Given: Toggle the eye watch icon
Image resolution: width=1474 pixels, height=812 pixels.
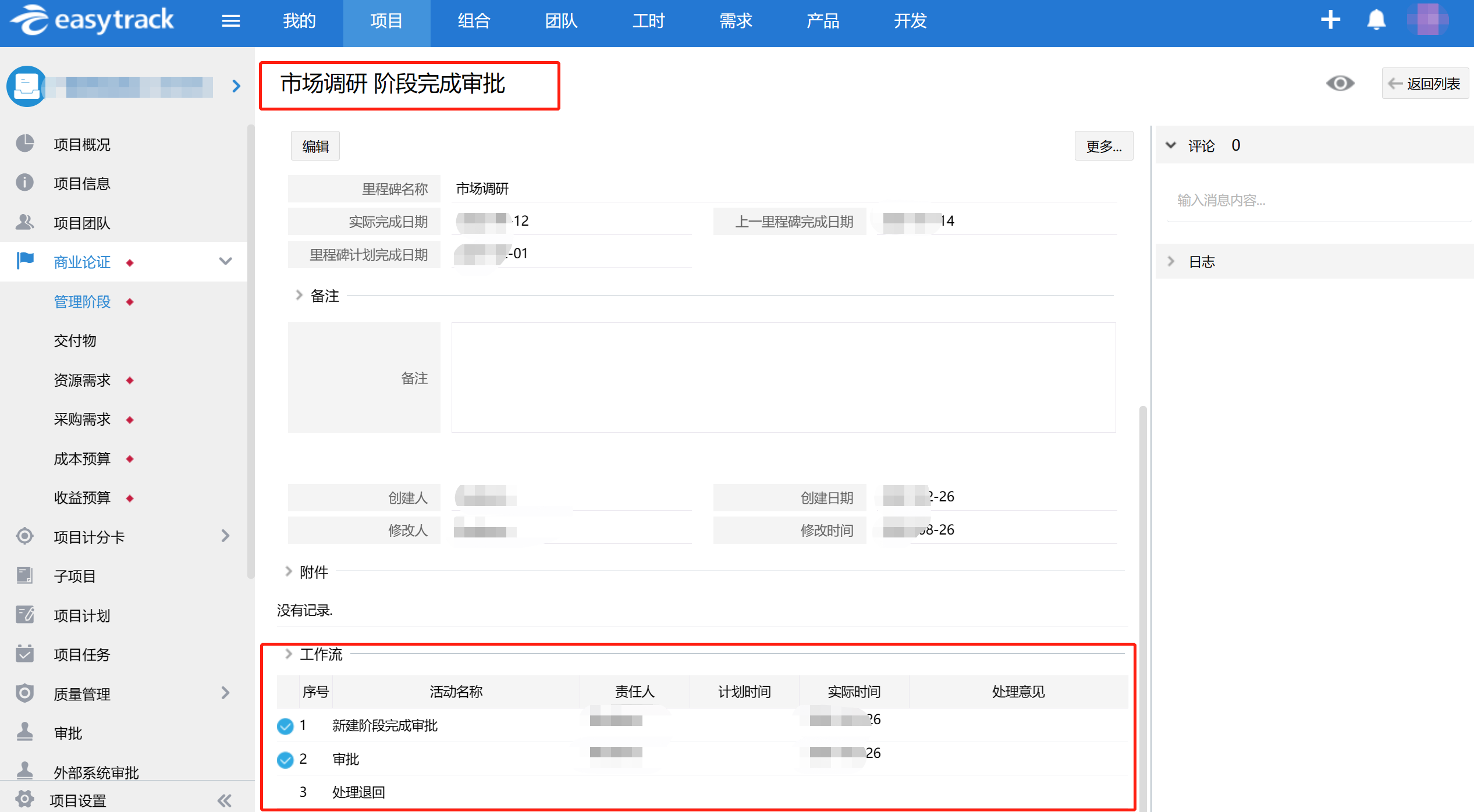Looking at the screenshot, I should [x=1340, y=84].
